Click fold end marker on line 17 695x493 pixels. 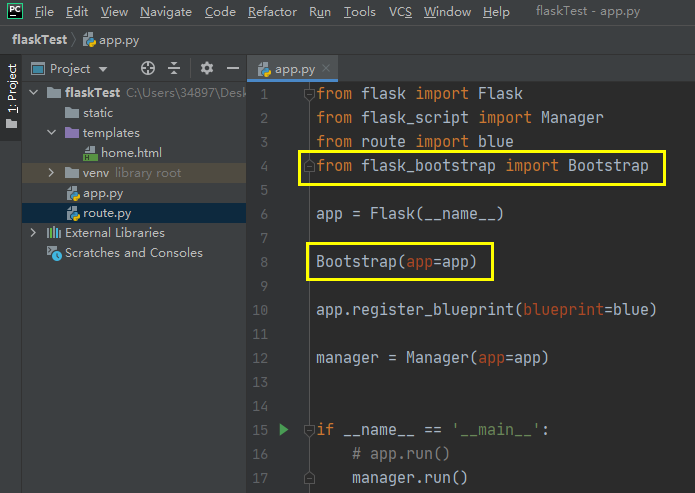click(x=309, y=478)
